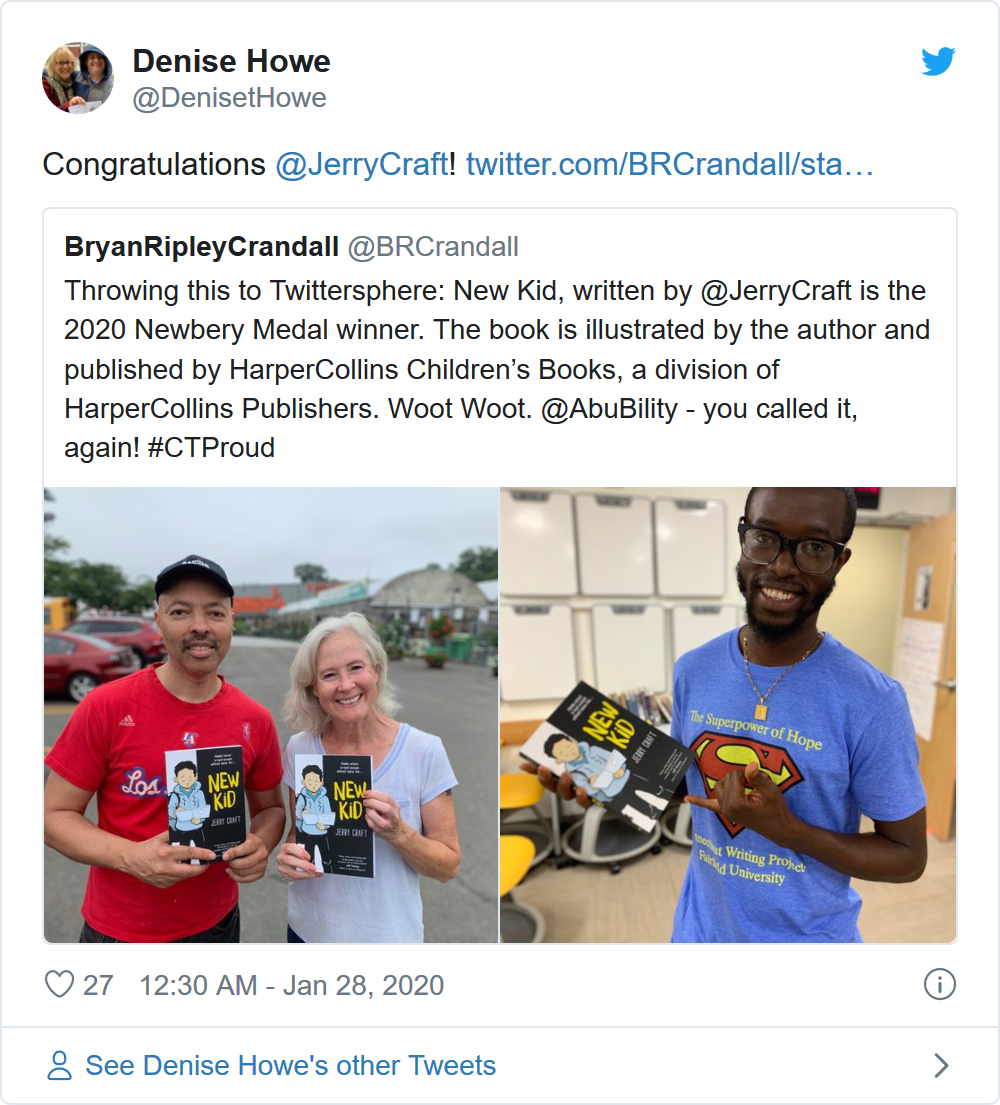Open the #CTProud hashtag
The width and height of the screenshot is (1000, 1105).
[211, 447]
